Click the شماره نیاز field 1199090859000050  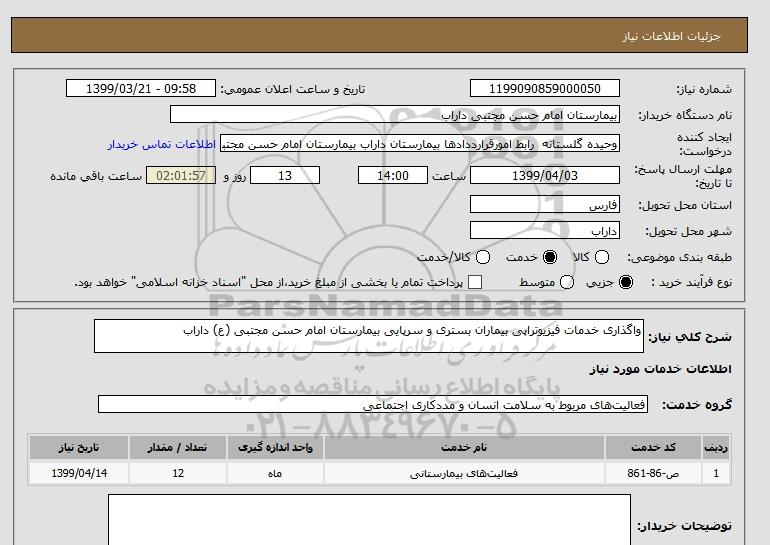click(x=545, y=88)
